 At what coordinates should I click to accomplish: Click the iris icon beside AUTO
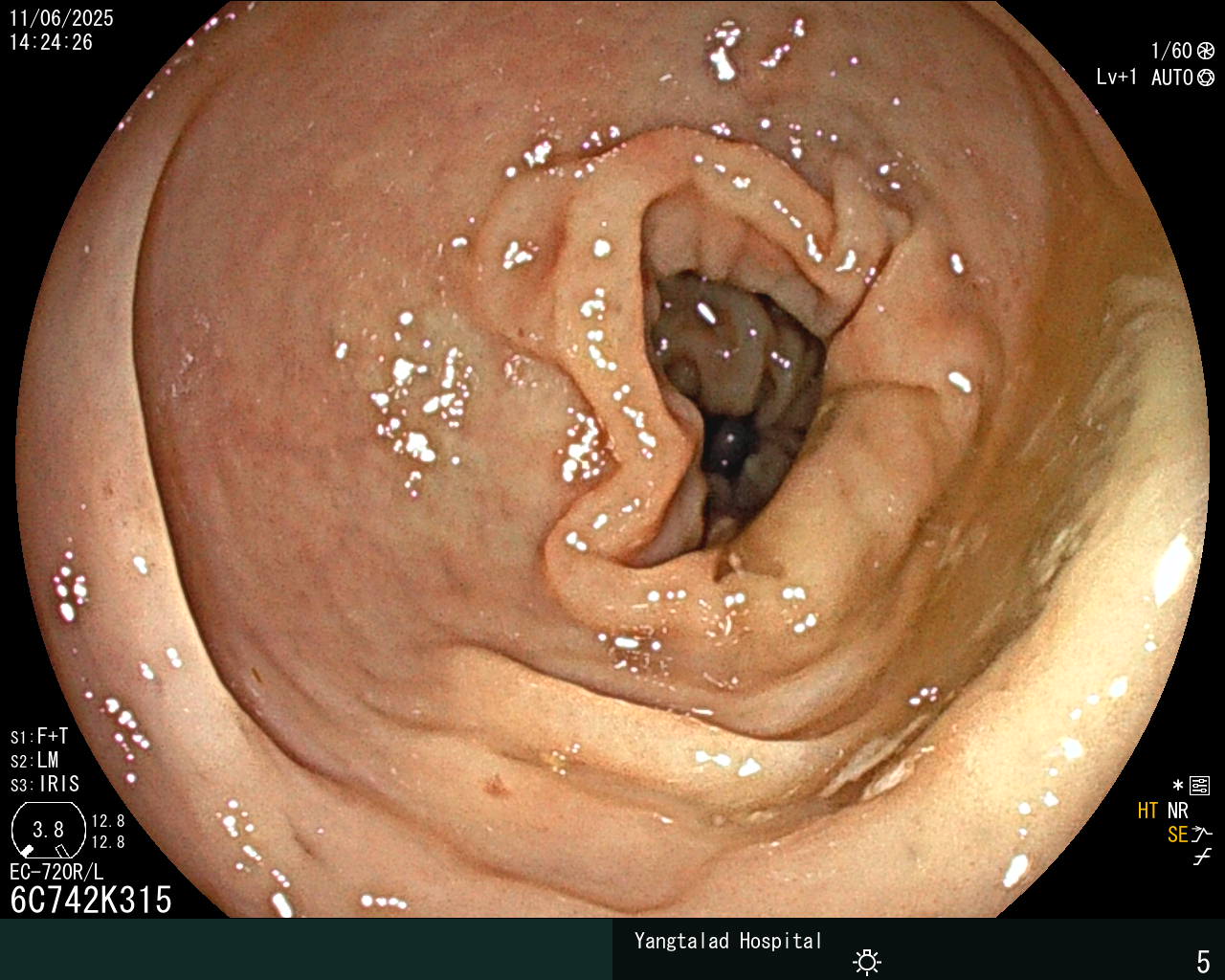(x=1206, y=78)
